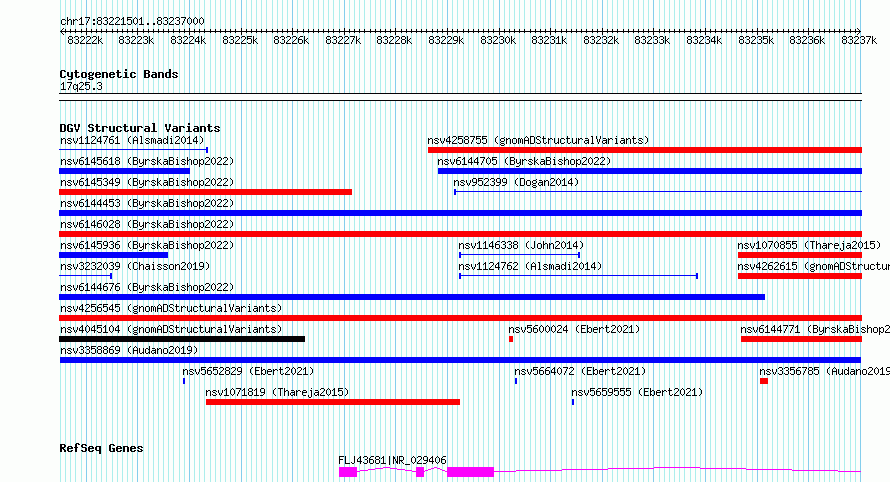Click the 83223k ruler label
The height and width of the screenshot is (482, 890).
136,40
